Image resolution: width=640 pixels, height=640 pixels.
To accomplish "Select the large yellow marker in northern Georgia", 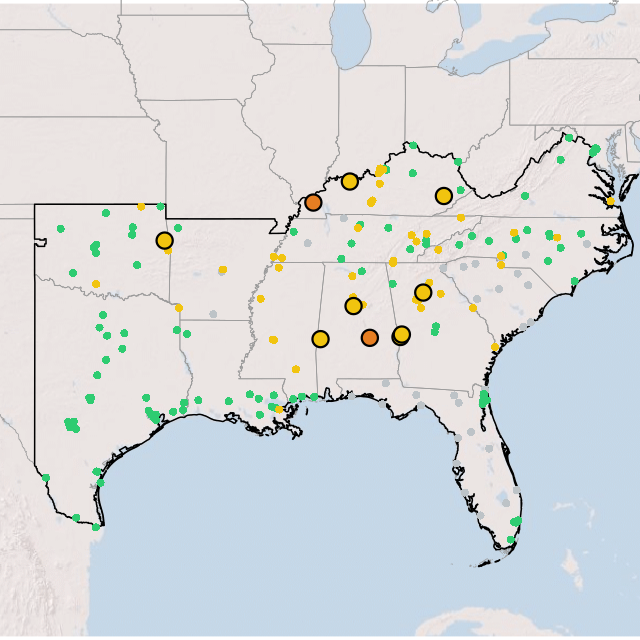I will coord(423,292).
